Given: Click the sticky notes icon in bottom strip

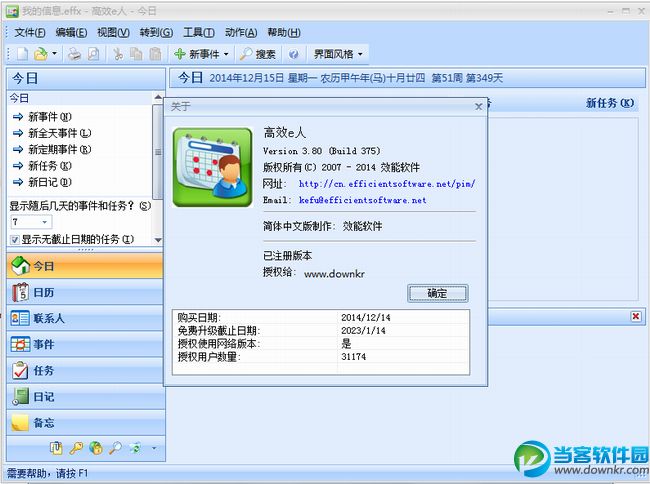Looking at the screenshot, I should pyautogui.click(x=56, y=448).
